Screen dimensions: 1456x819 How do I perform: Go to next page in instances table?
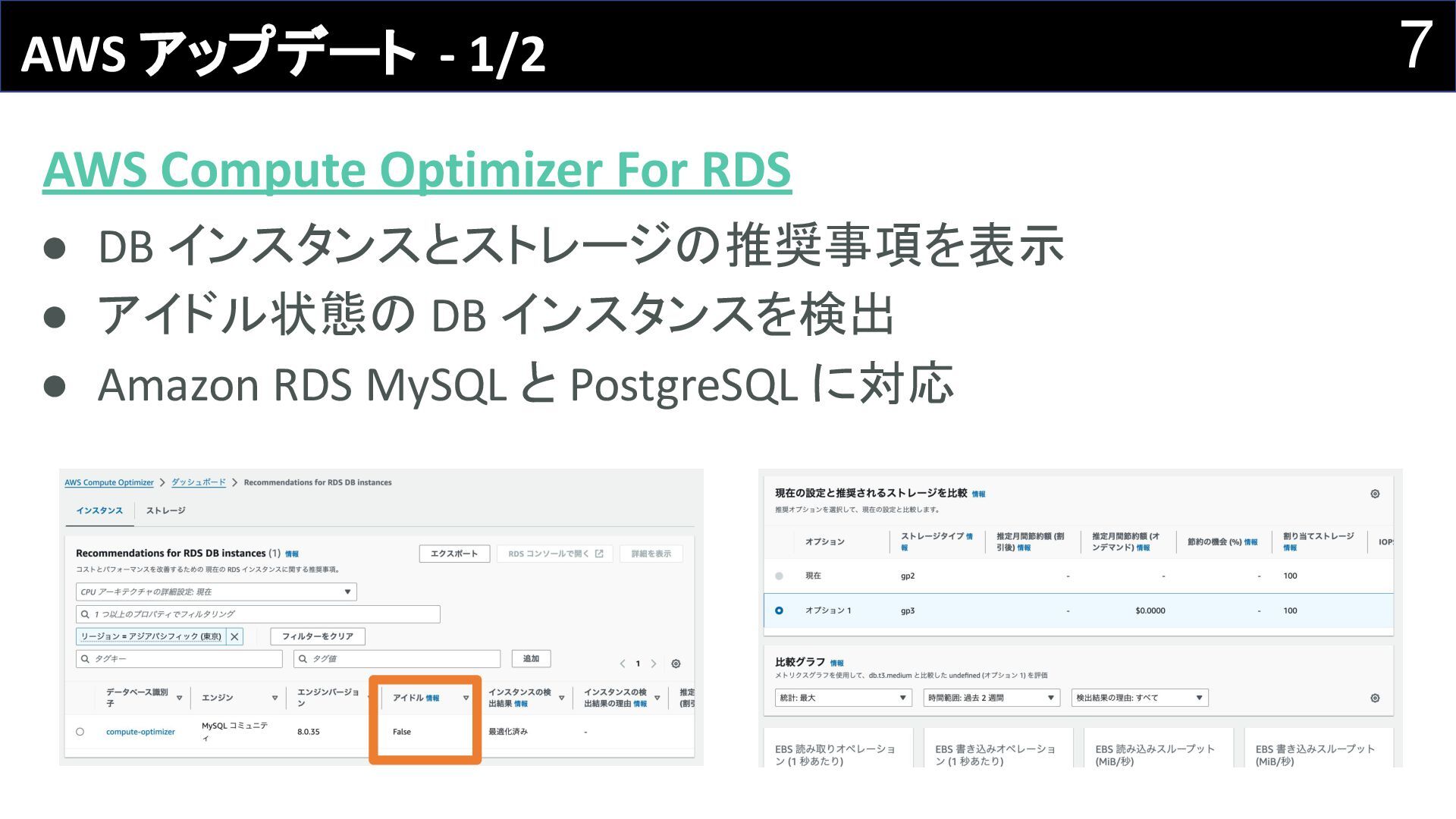[x=654, y=664]
